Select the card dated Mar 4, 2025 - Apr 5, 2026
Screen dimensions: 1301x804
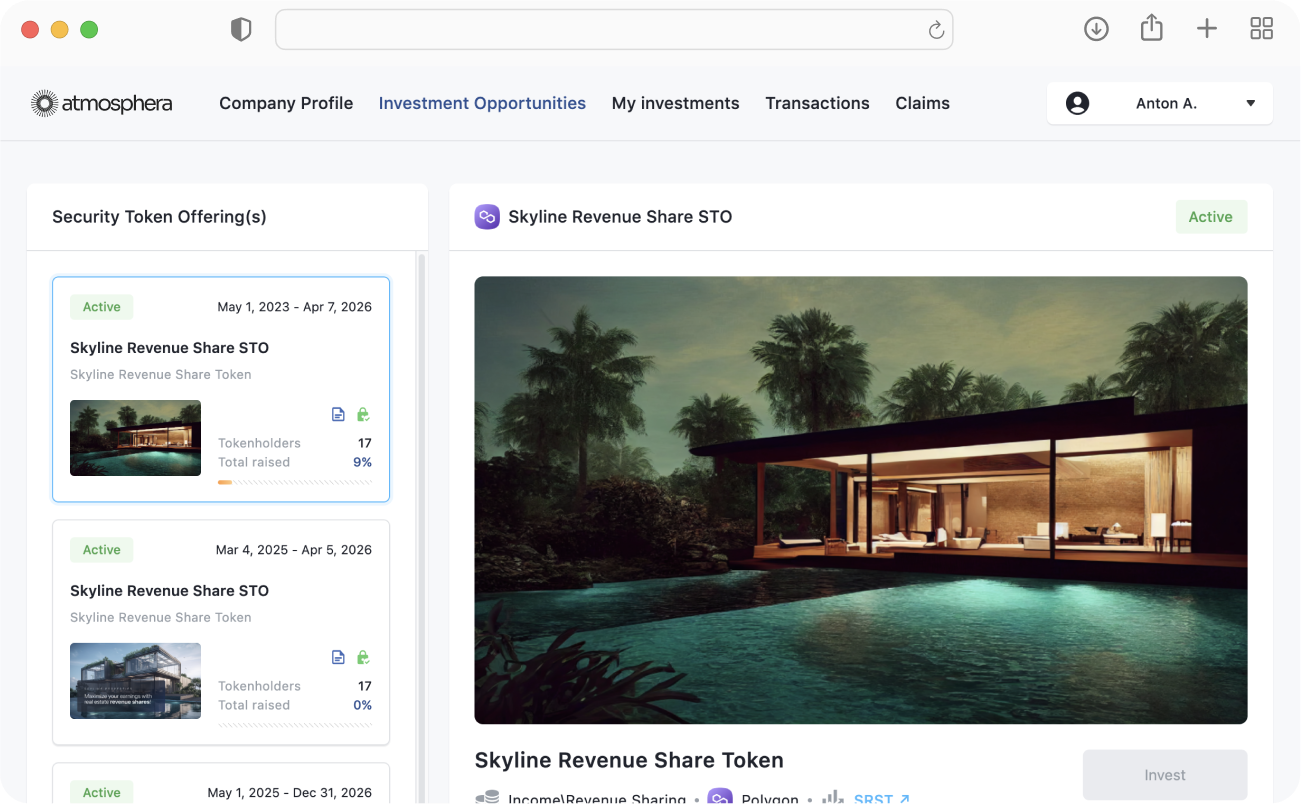click(x=221, y=632)
